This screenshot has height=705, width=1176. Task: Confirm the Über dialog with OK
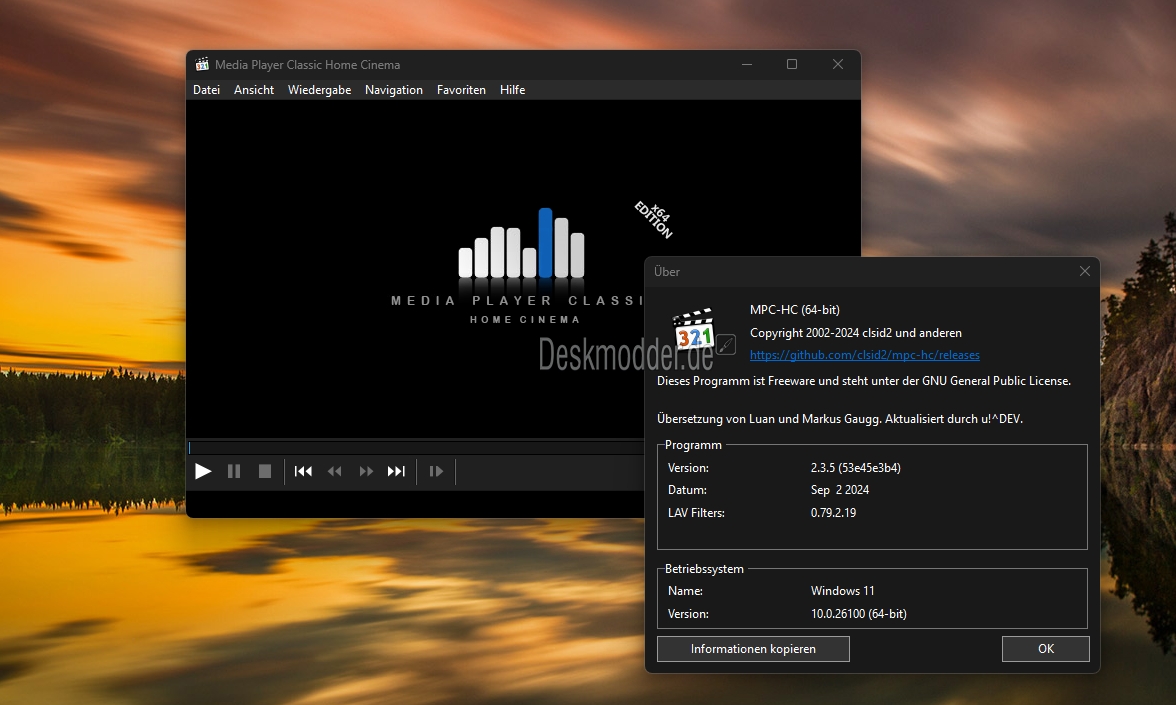pos(1046,649)
